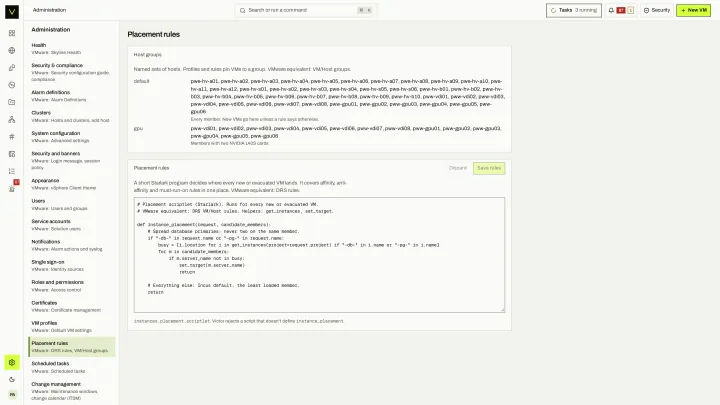Click the hash icon in the left rail
Viewport: 720px width, 405px height.
click(12, 136)
